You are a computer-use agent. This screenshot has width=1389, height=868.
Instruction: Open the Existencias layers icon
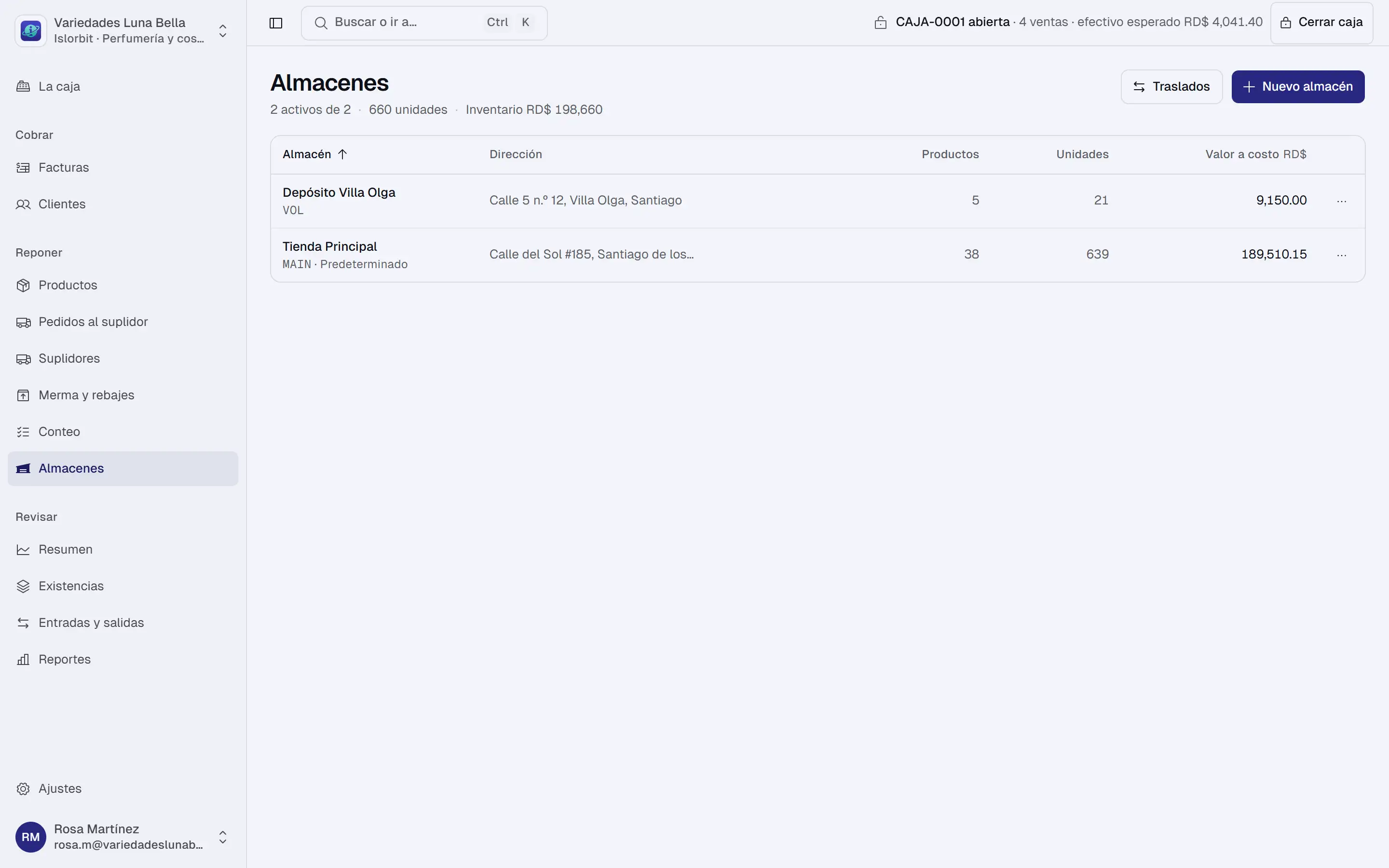(x=23, y=586)
